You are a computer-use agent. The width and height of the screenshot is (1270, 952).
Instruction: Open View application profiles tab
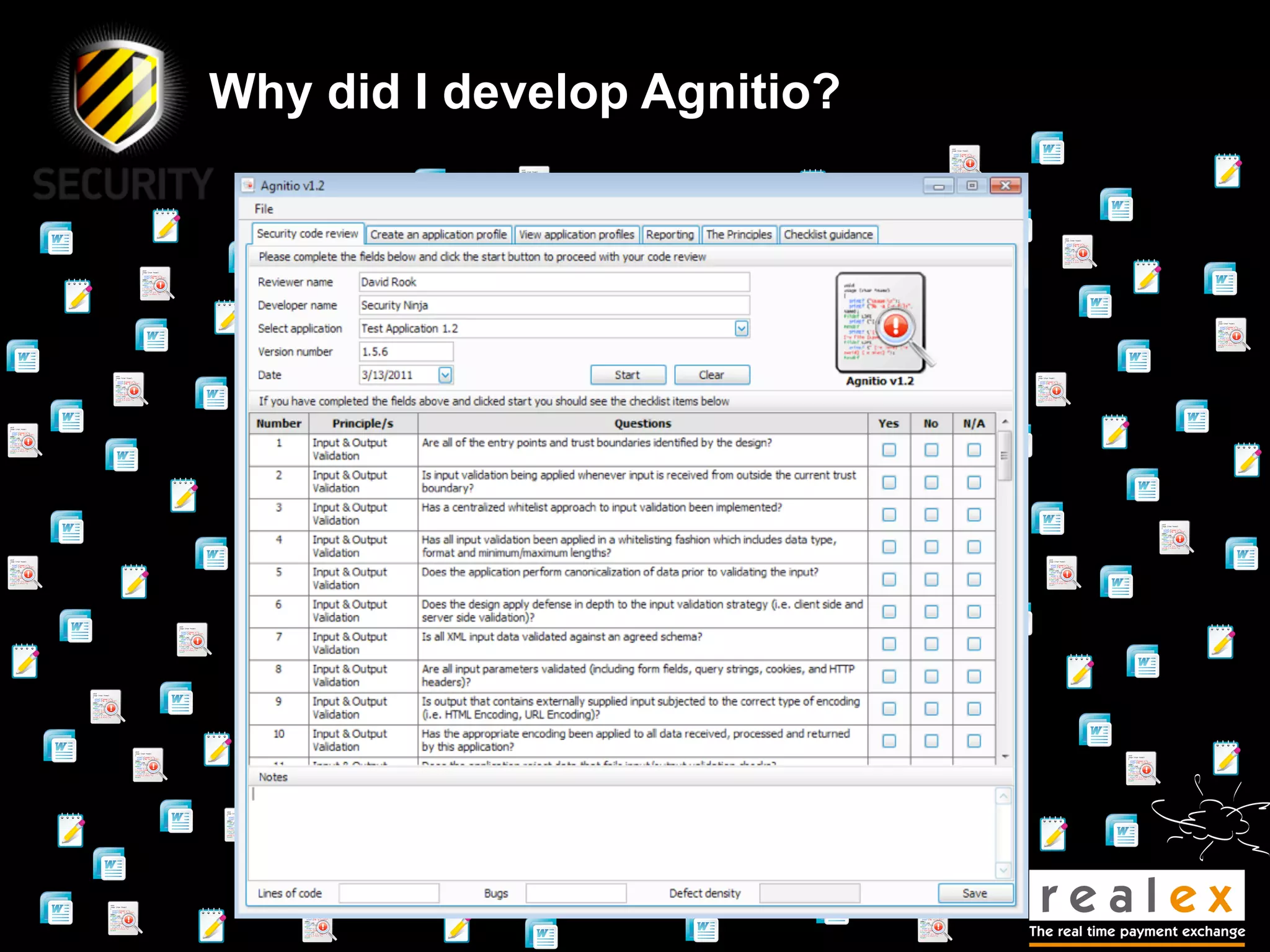coord(577,234)
